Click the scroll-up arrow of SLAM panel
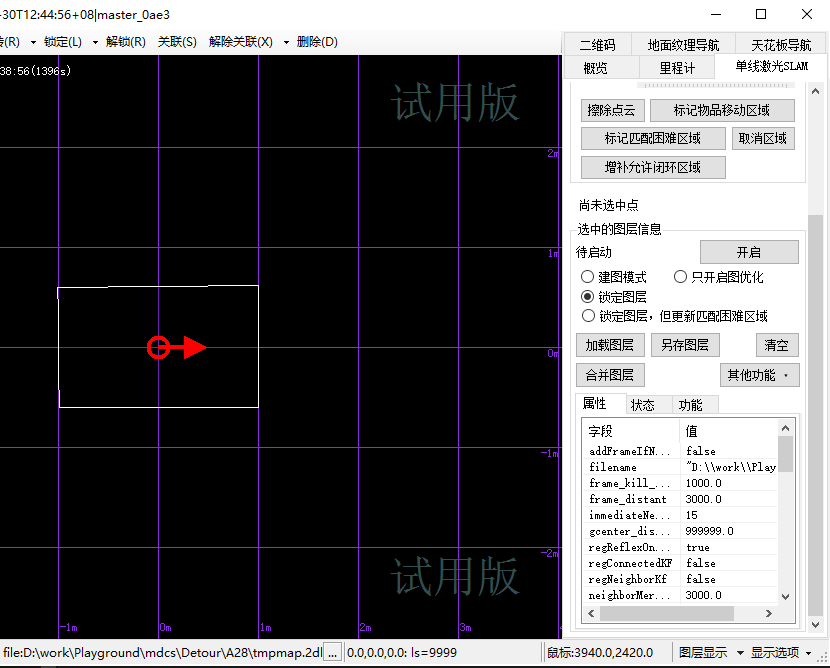The image size is (830, 668). click(816, 89)
